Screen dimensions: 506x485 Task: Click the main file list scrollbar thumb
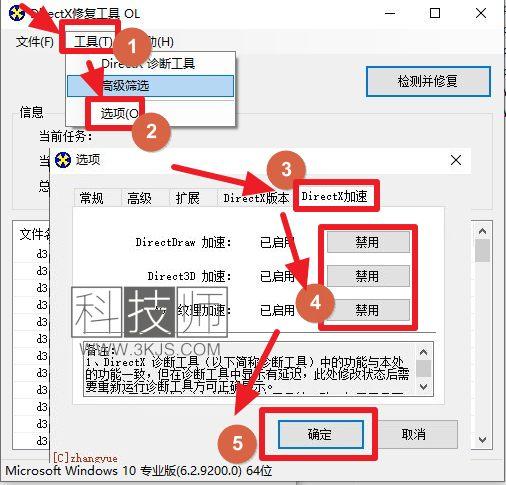pos(482,251)
